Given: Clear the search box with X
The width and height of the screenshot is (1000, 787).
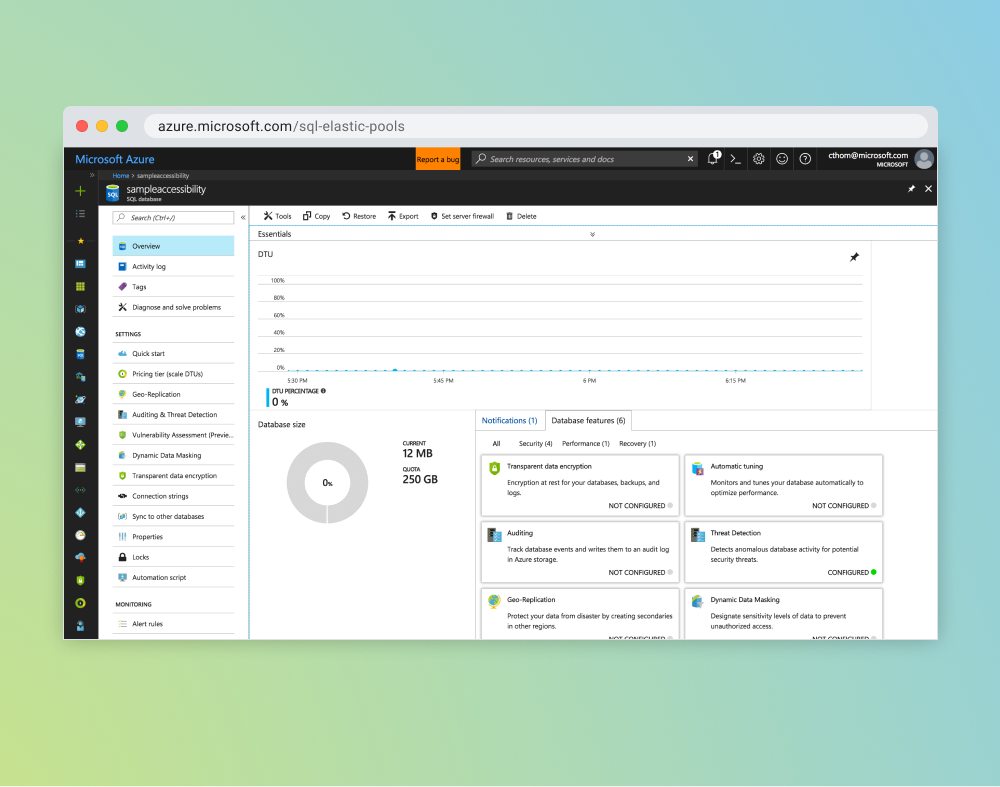Looking at the screenshot, I should (690, 159).
